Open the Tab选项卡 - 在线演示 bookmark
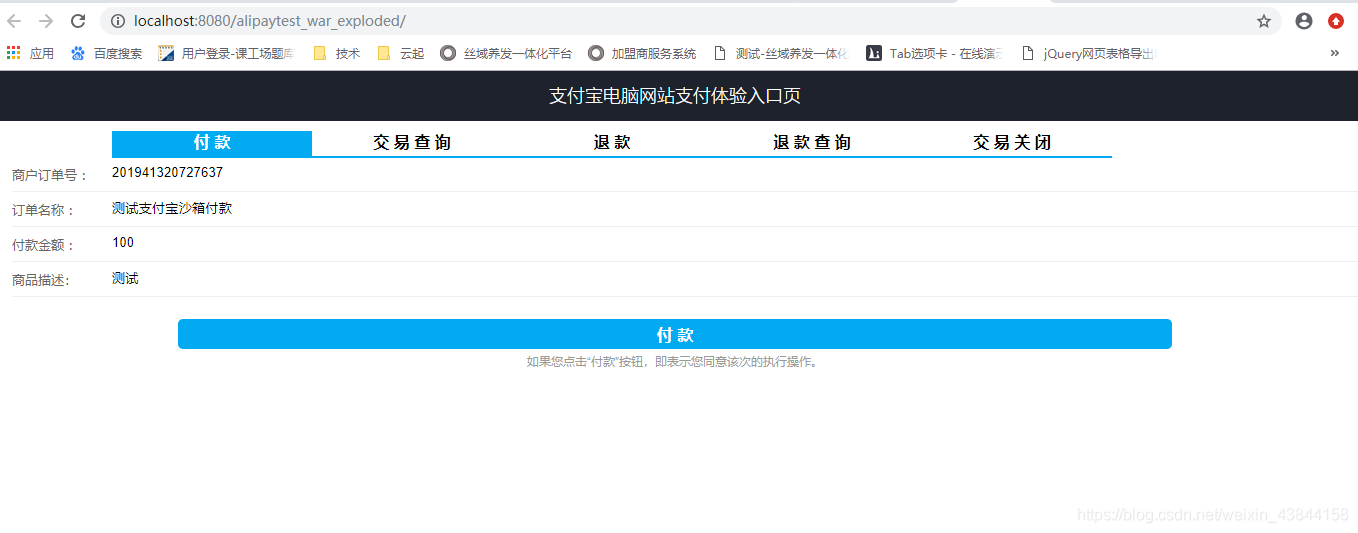Image resolution: width=1358 pixels, height=533 pixels. tap(935, 53)
